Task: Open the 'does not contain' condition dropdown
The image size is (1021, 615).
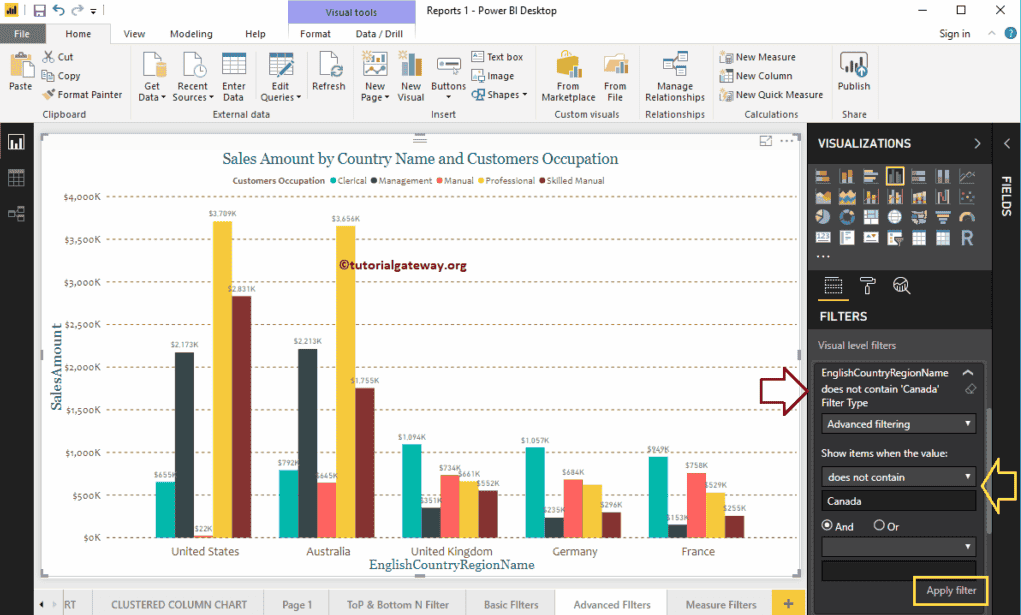Action: tap(898, 477)
